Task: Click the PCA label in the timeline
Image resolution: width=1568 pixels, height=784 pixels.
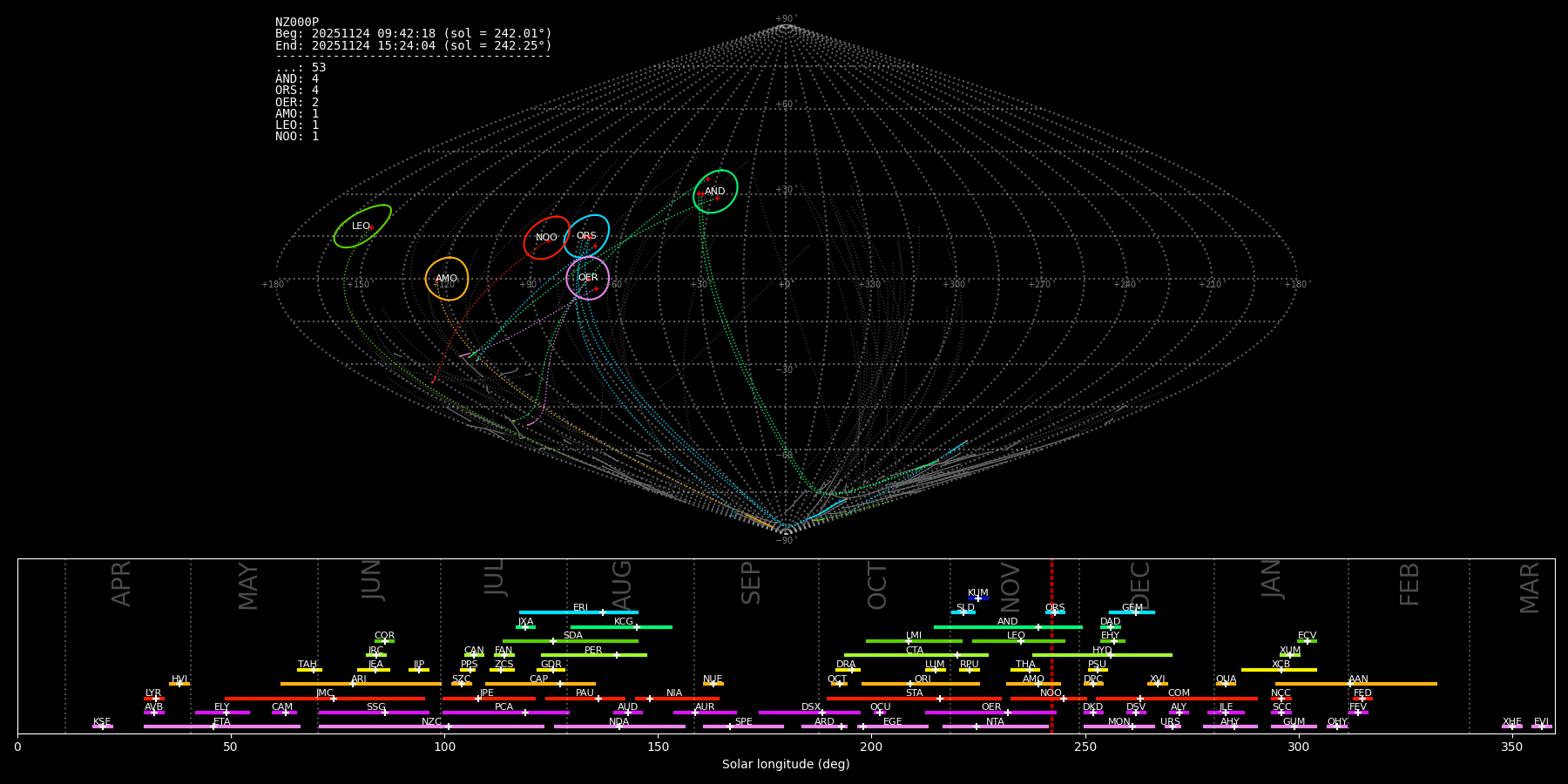Action: (x=504, y=707)
